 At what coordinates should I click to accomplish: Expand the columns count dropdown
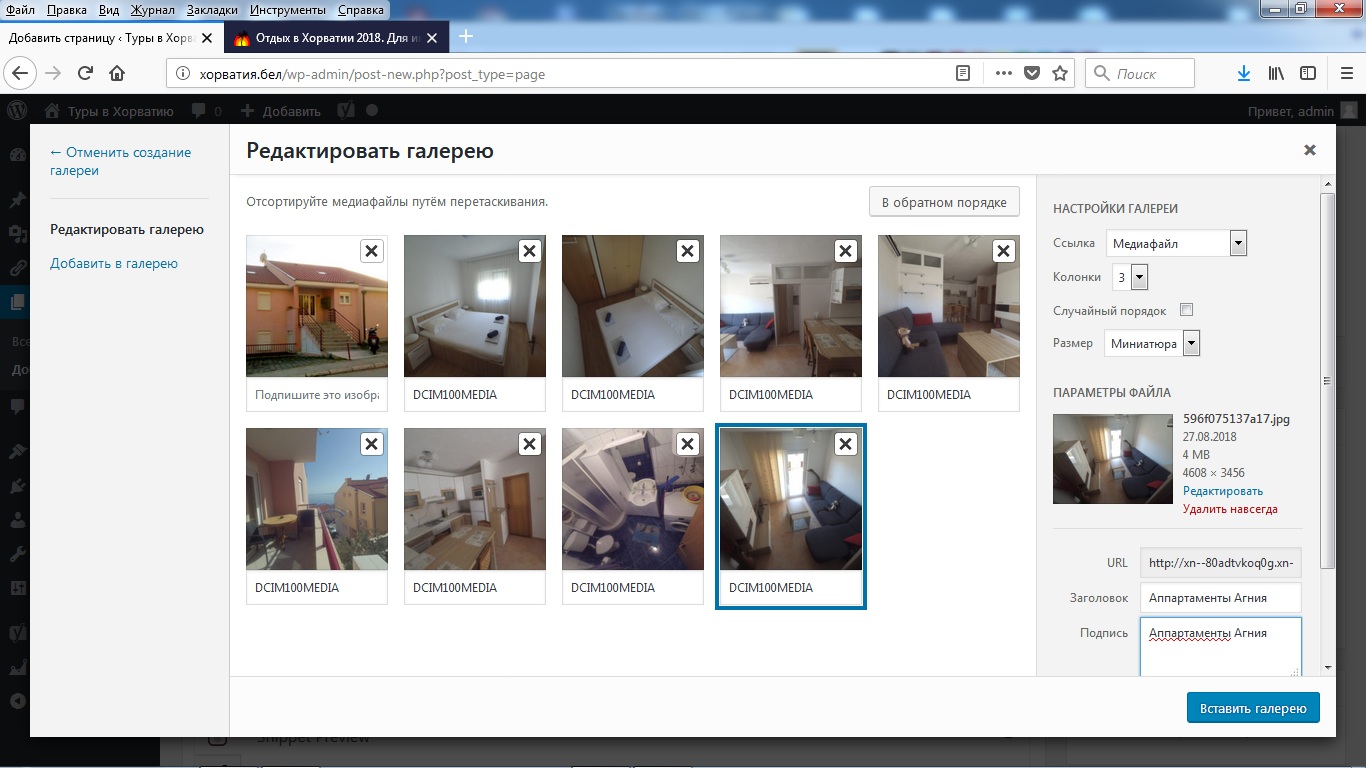point(1130,277)
